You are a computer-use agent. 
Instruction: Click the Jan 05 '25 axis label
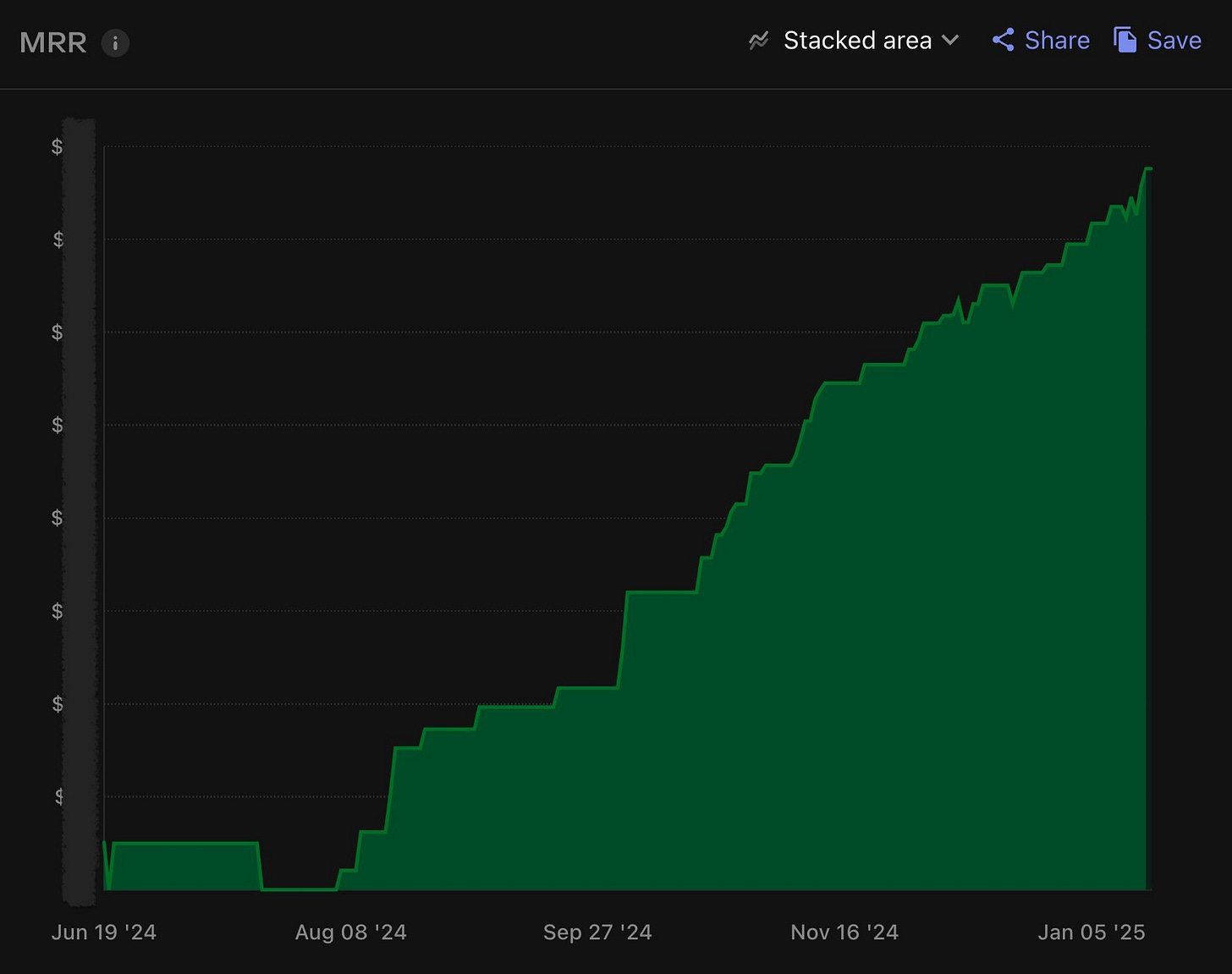[1091, 932]
